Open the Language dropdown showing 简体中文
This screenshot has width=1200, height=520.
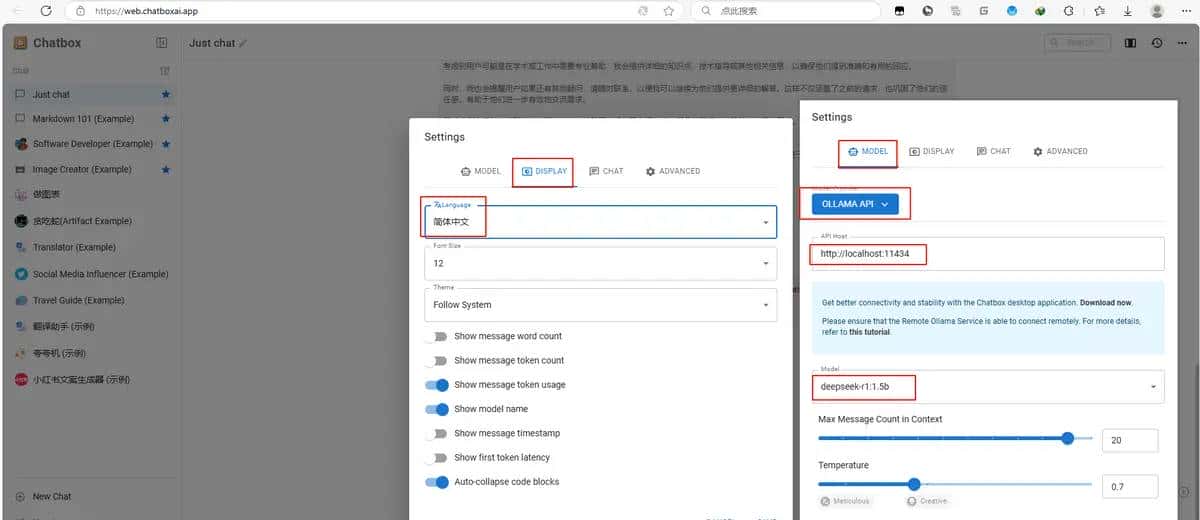(x=600, y=221)
